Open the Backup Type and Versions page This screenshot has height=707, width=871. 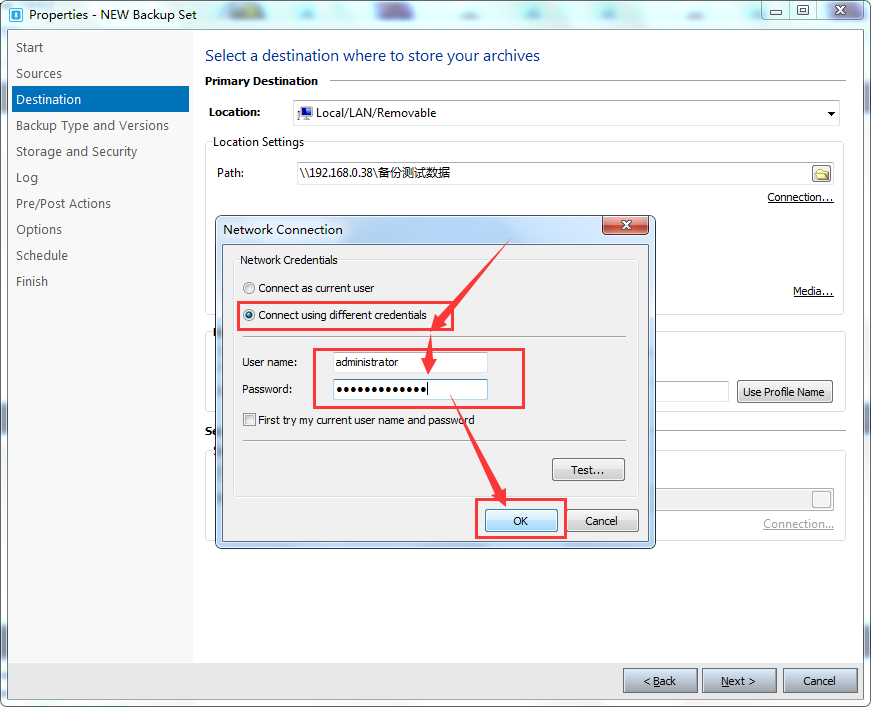(x=92, y=125)
